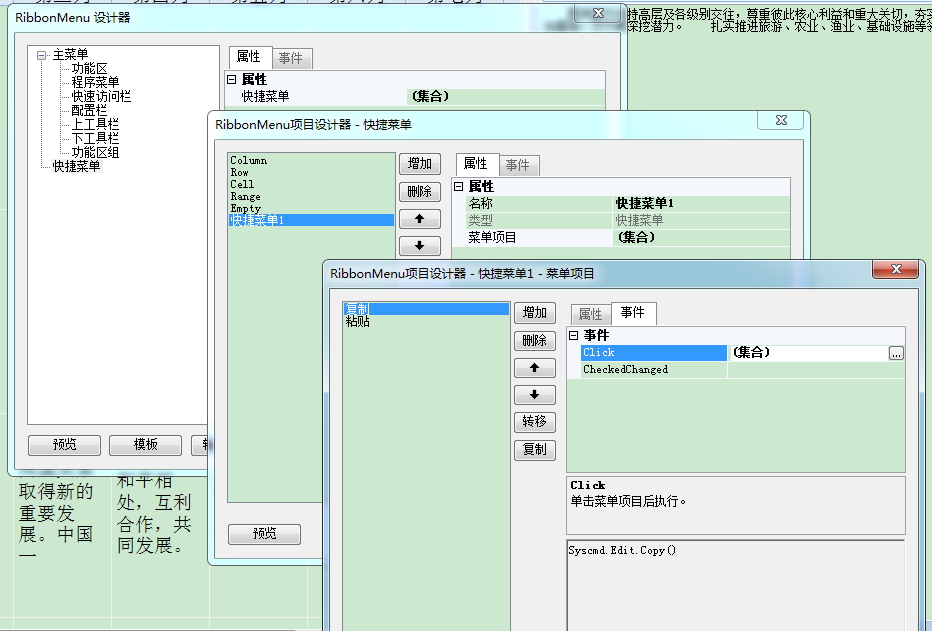Select 复制 in 菜单项目 list
The image size is (932, 631).
click(426, 309)
